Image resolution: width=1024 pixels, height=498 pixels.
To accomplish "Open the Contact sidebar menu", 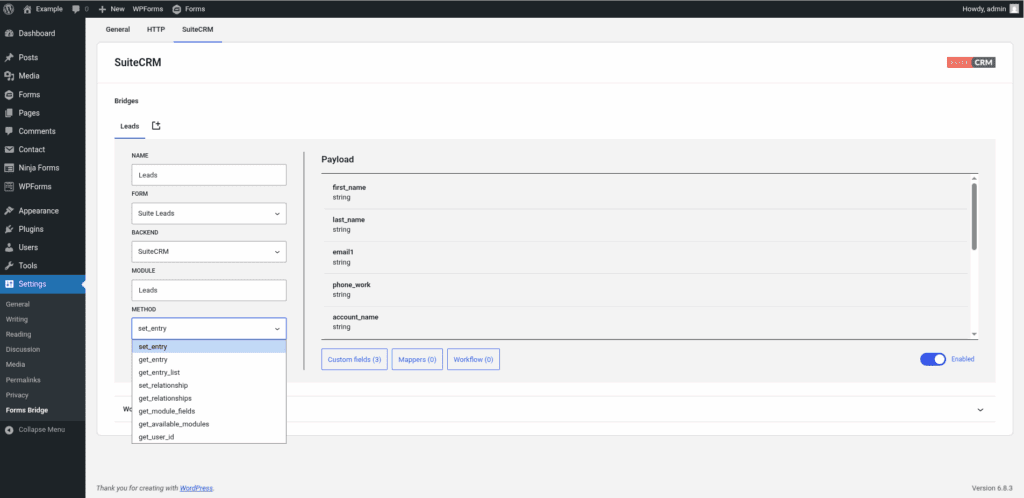I will [x=42, y=149].
